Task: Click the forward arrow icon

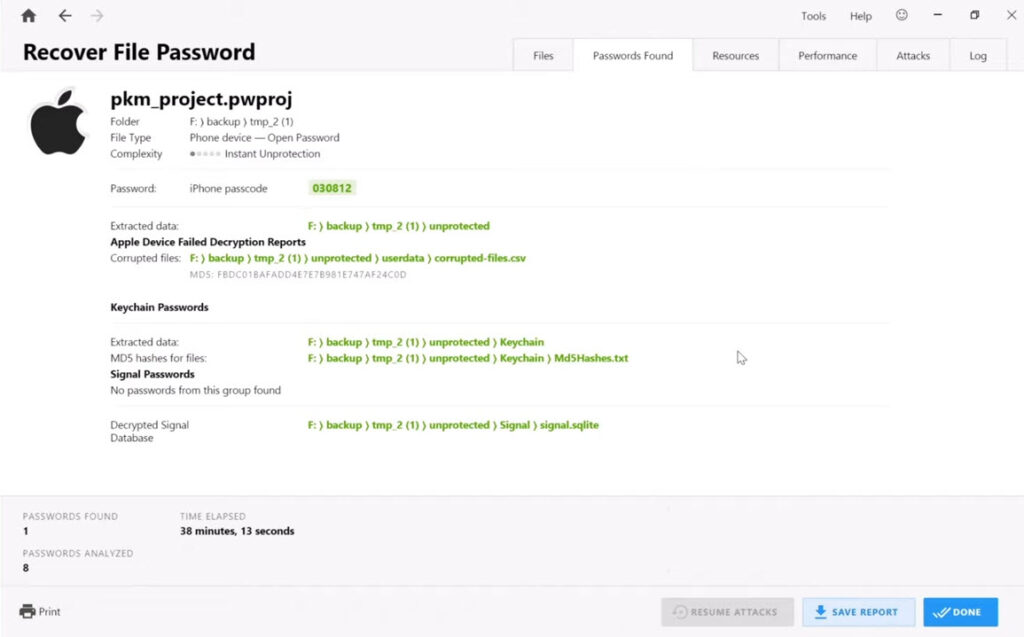Action: pyautogui.click(x=97, y=16)
